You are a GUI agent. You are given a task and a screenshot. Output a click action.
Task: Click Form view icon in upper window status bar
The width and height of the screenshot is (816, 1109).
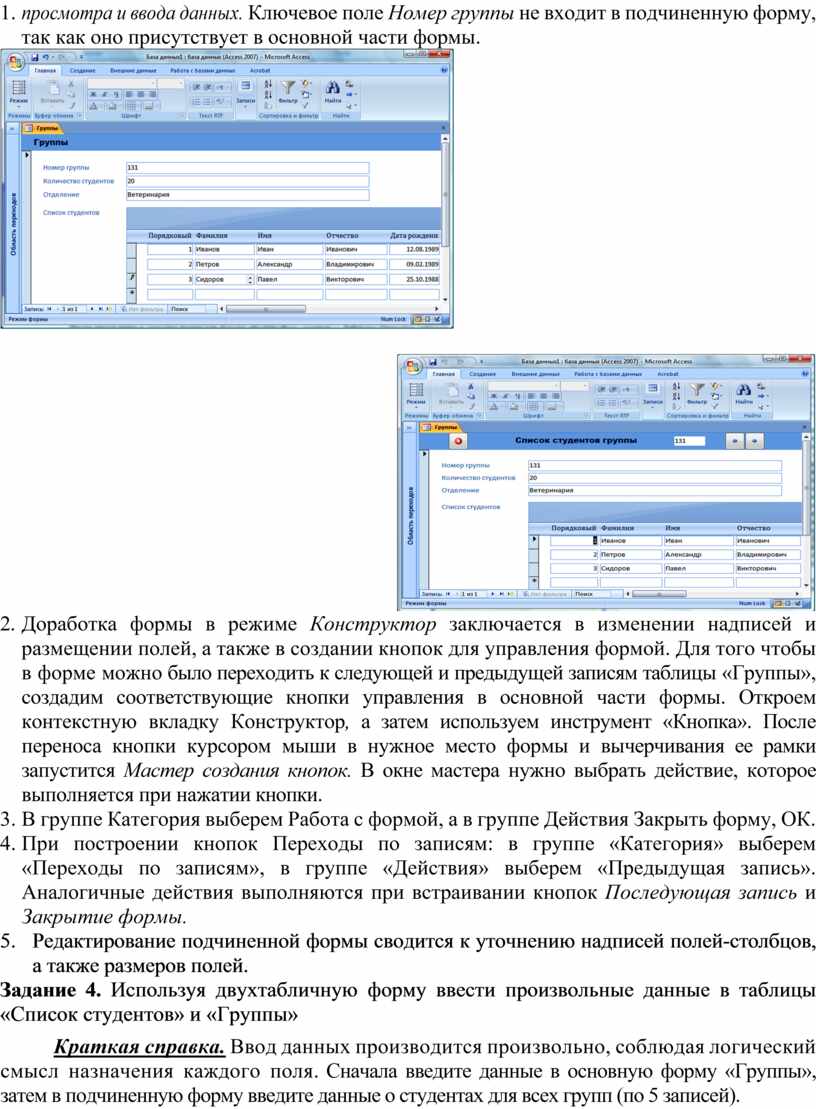tap(417, 320)
